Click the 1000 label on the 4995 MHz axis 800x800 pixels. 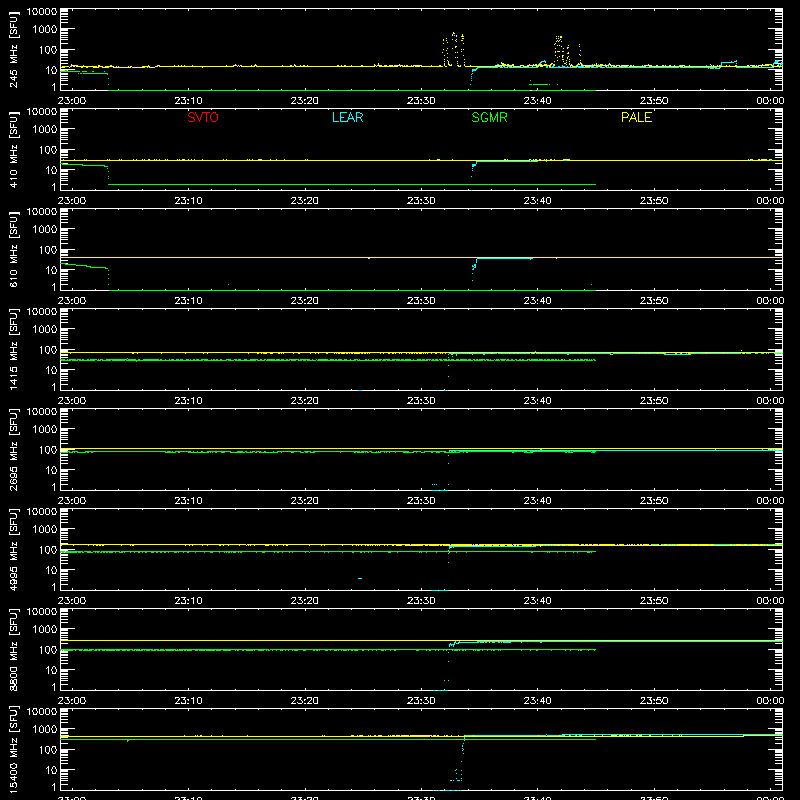click(45, 529)
